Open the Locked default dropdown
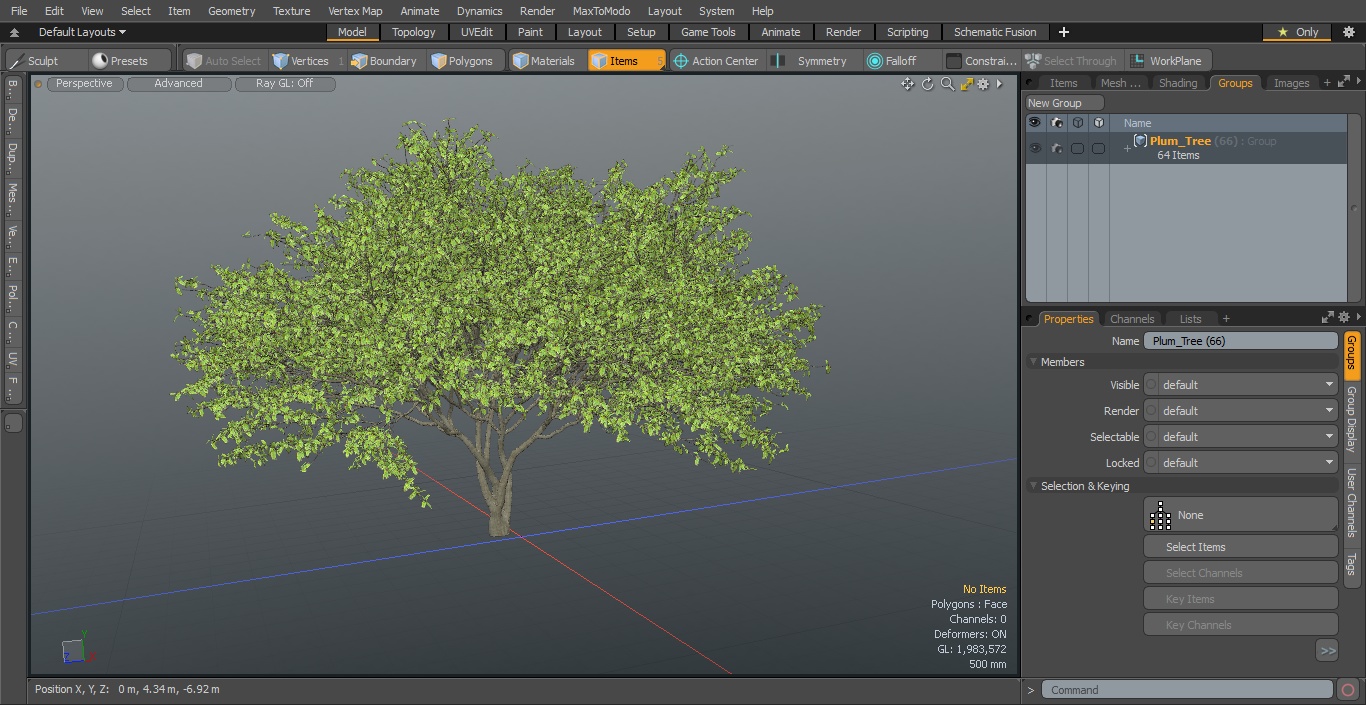Screen dimensions: 1366x705 (1248, 463)
